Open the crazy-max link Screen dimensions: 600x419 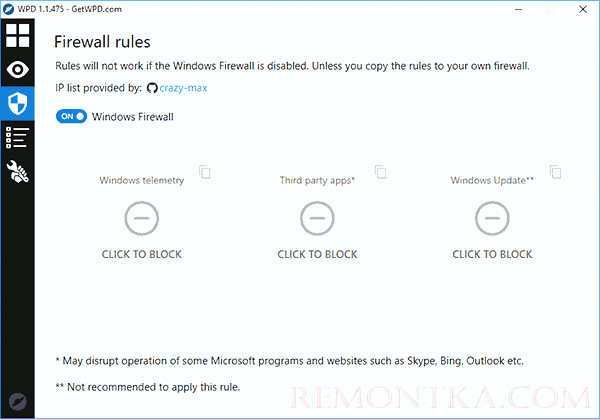point(183,89)
